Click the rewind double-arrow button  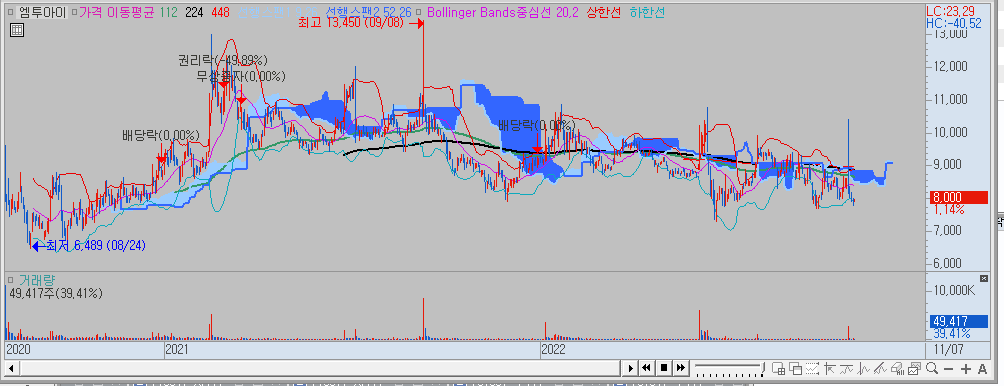646,368
